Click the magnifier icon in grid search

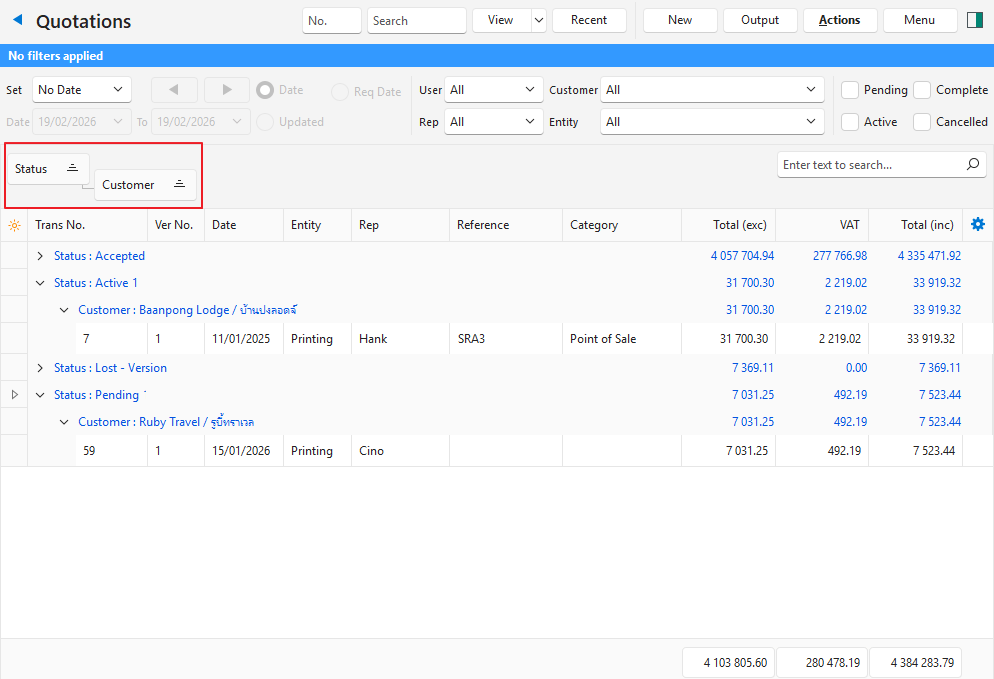(972, 165)
